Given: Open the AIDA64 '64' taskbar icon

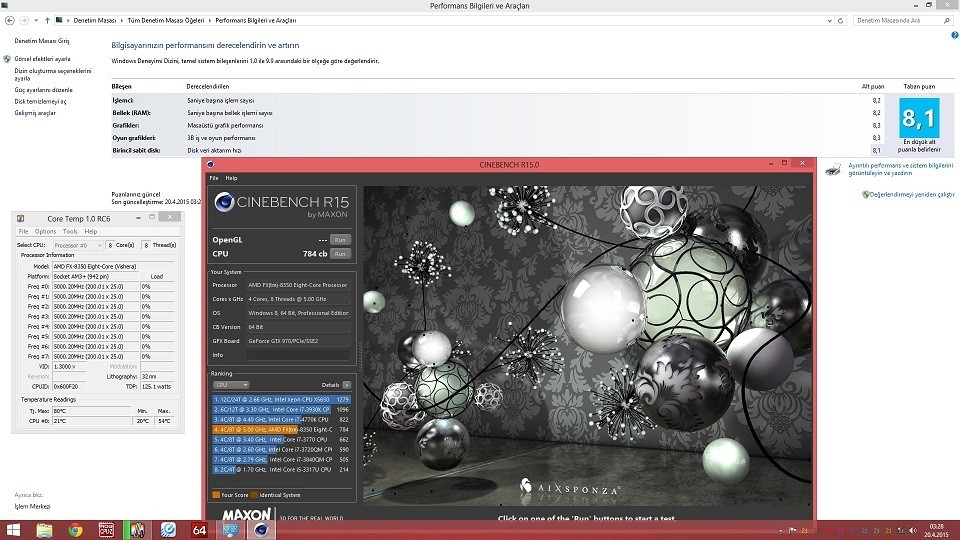Looking at the screenshot, I should point(199,530).
